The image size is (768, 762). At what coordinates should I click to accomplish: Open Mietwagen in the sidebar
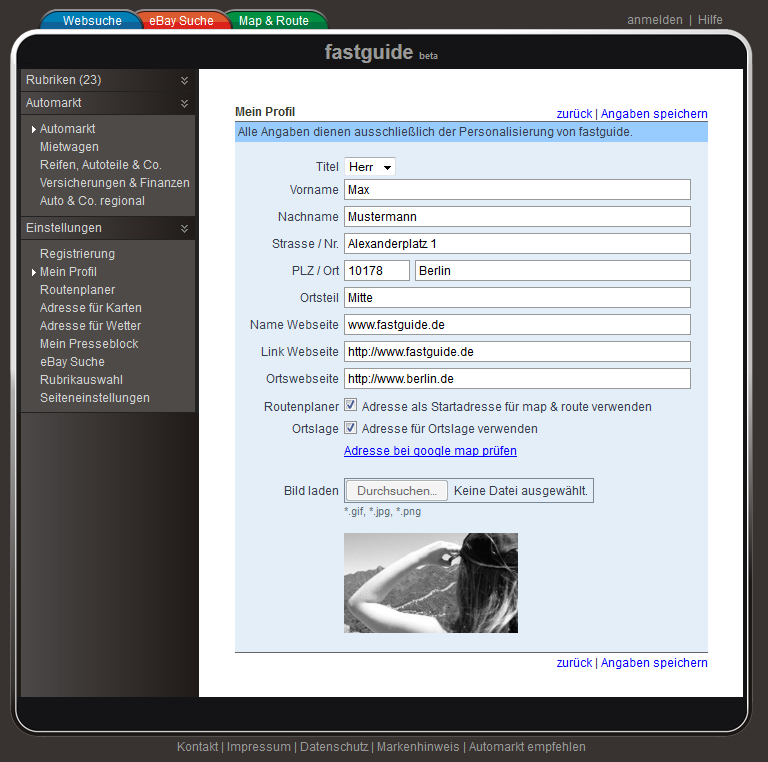click(x=69, y=147)
